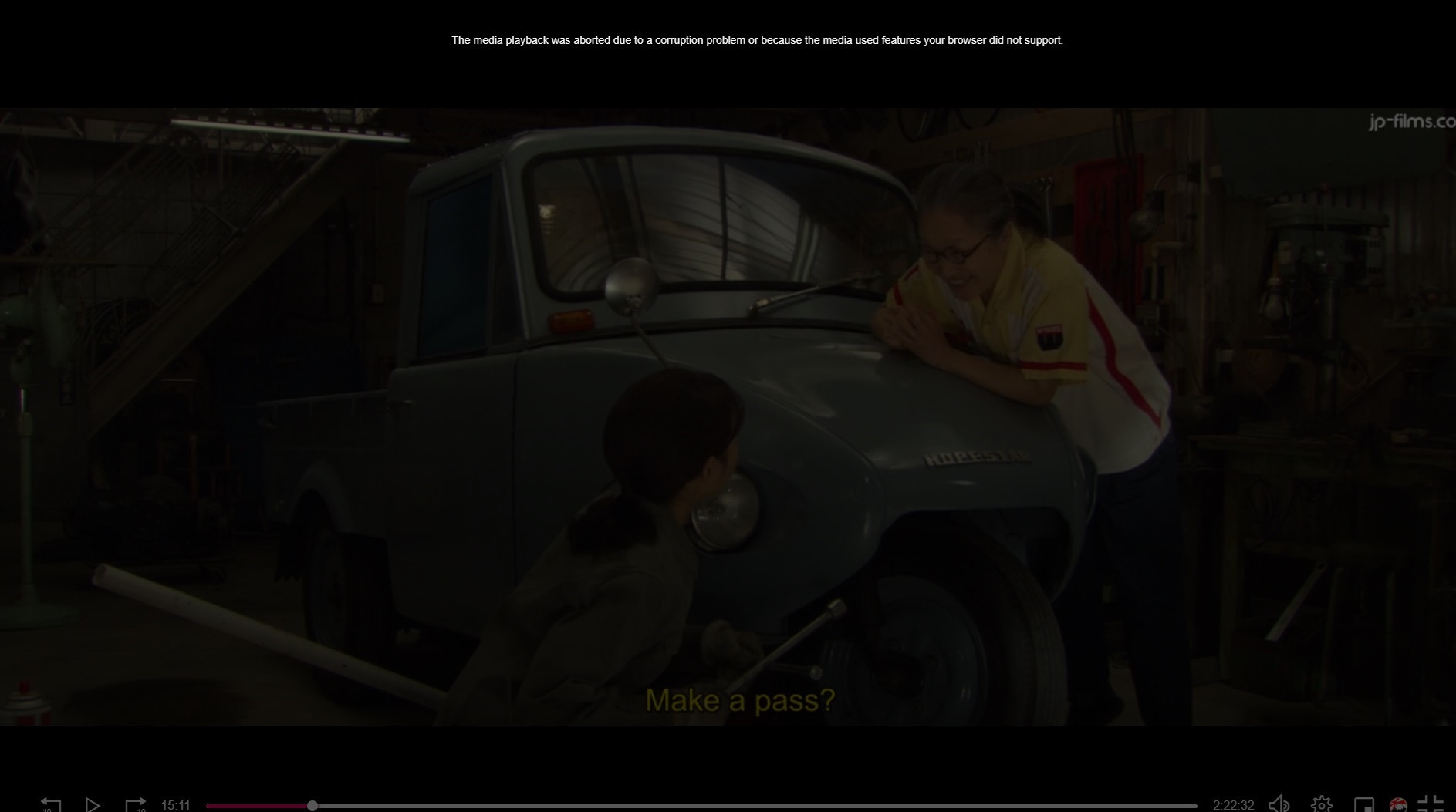
Task: Seek to the end of the timeline
Action: pyautogui.click(x=1195, y=806)
